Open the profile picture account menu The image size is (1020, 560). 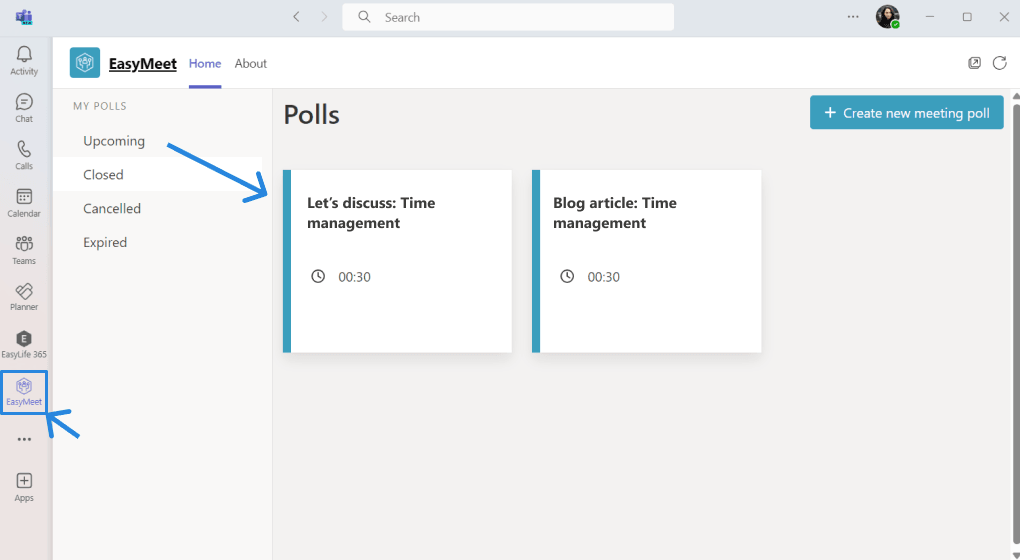tap(887, 17)
